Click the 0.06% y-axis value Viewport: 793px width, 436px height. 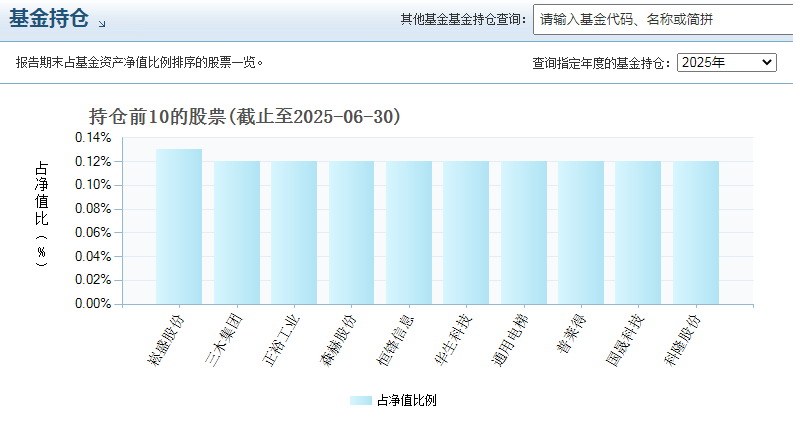point(93,232)
